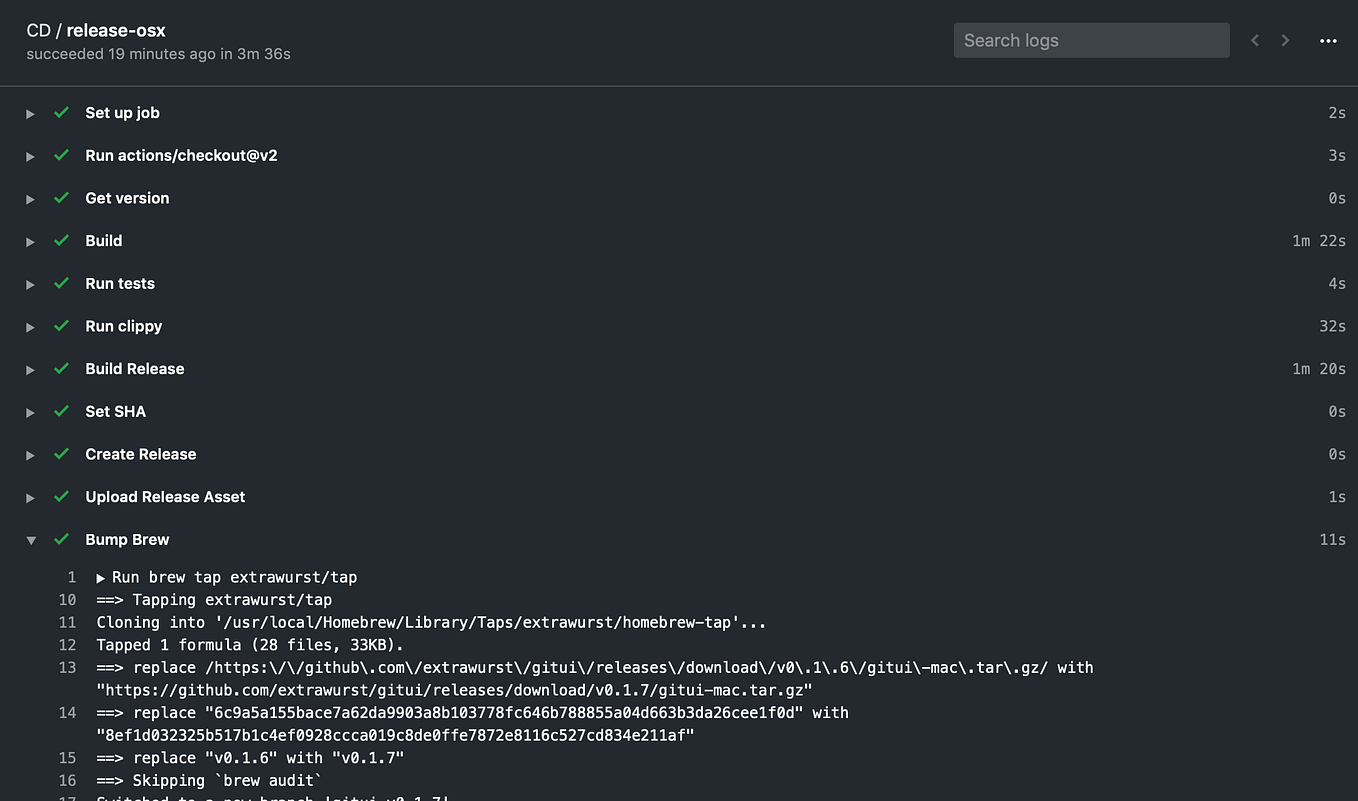This screenshot has width=1358, height=801.
Task: Expand the Get version step
Action: point(30,198)
